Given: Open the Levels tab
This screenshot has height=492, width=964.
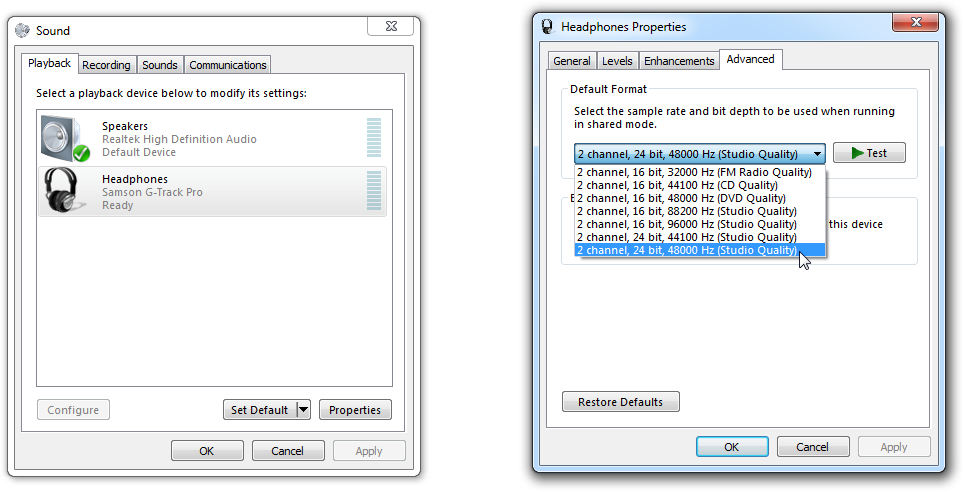Looking at the screenshot, I should click(x=617, y=61).
